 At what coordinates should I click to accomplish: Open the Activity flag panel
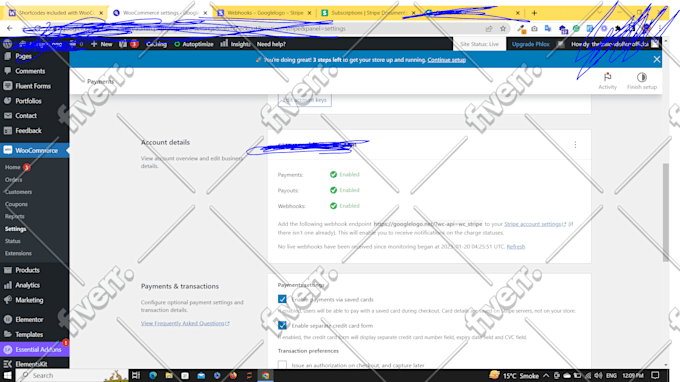[607, 81]
